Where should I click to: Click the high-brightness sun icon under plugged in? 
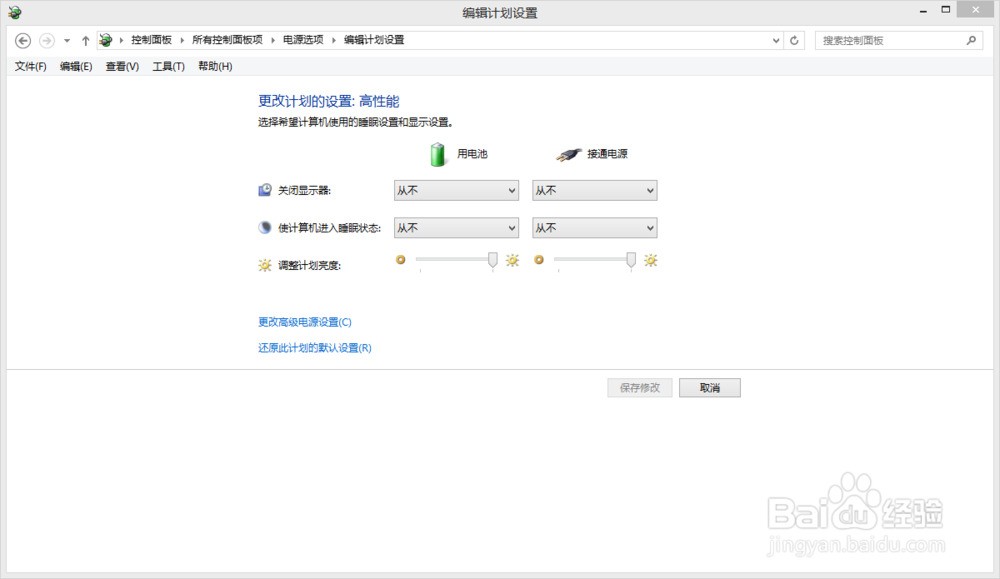(651, 260)
